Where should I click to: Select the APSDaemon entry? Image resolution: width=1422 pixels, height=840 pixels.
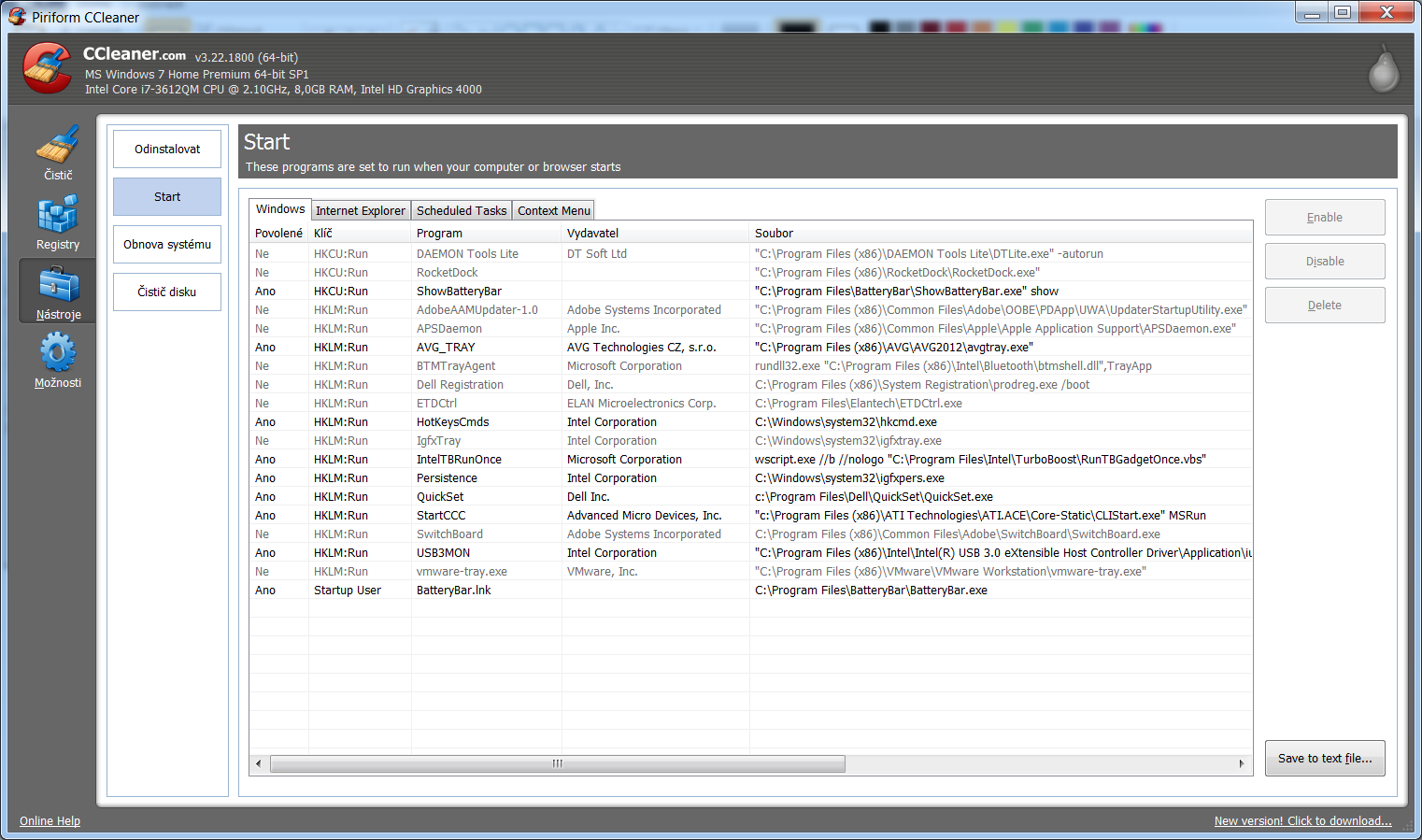751,329
